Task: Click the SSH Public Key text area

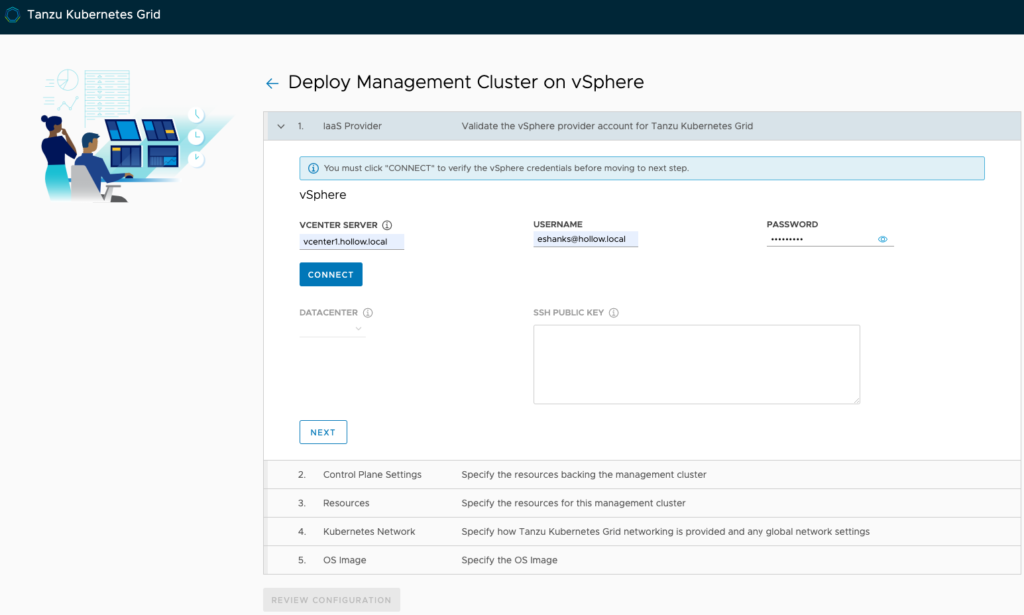Action: [696, 364]
